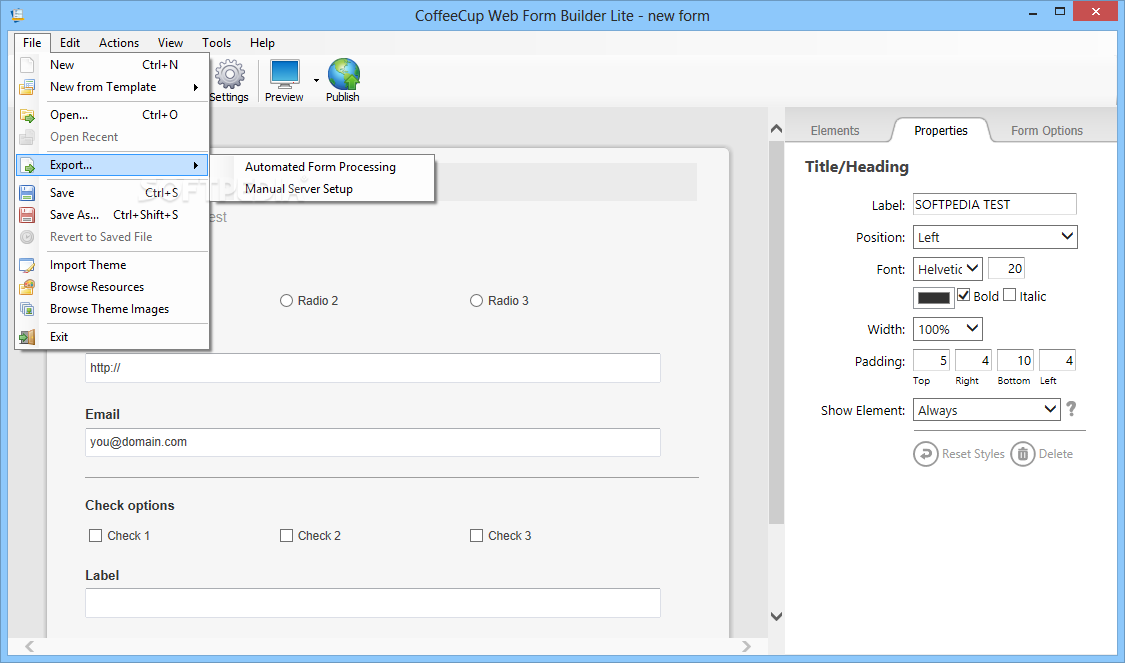
Task: Click the Reset Styles circular arrow icon
Action: tap(926, 454)
